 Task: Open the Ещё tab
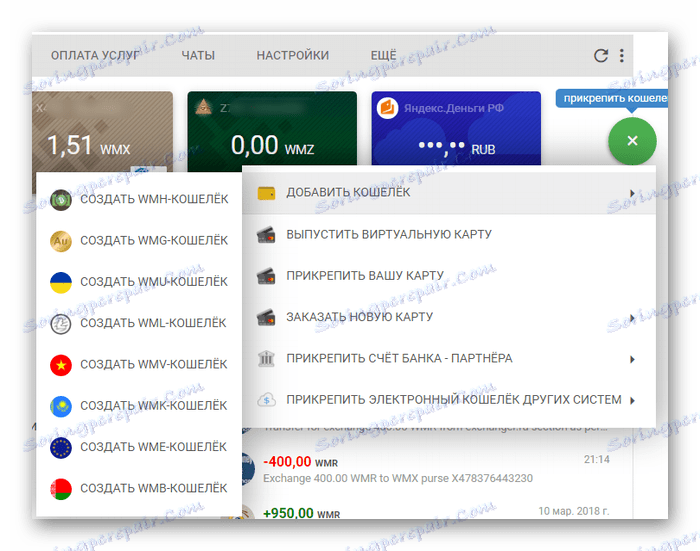[x=383, y=55]
